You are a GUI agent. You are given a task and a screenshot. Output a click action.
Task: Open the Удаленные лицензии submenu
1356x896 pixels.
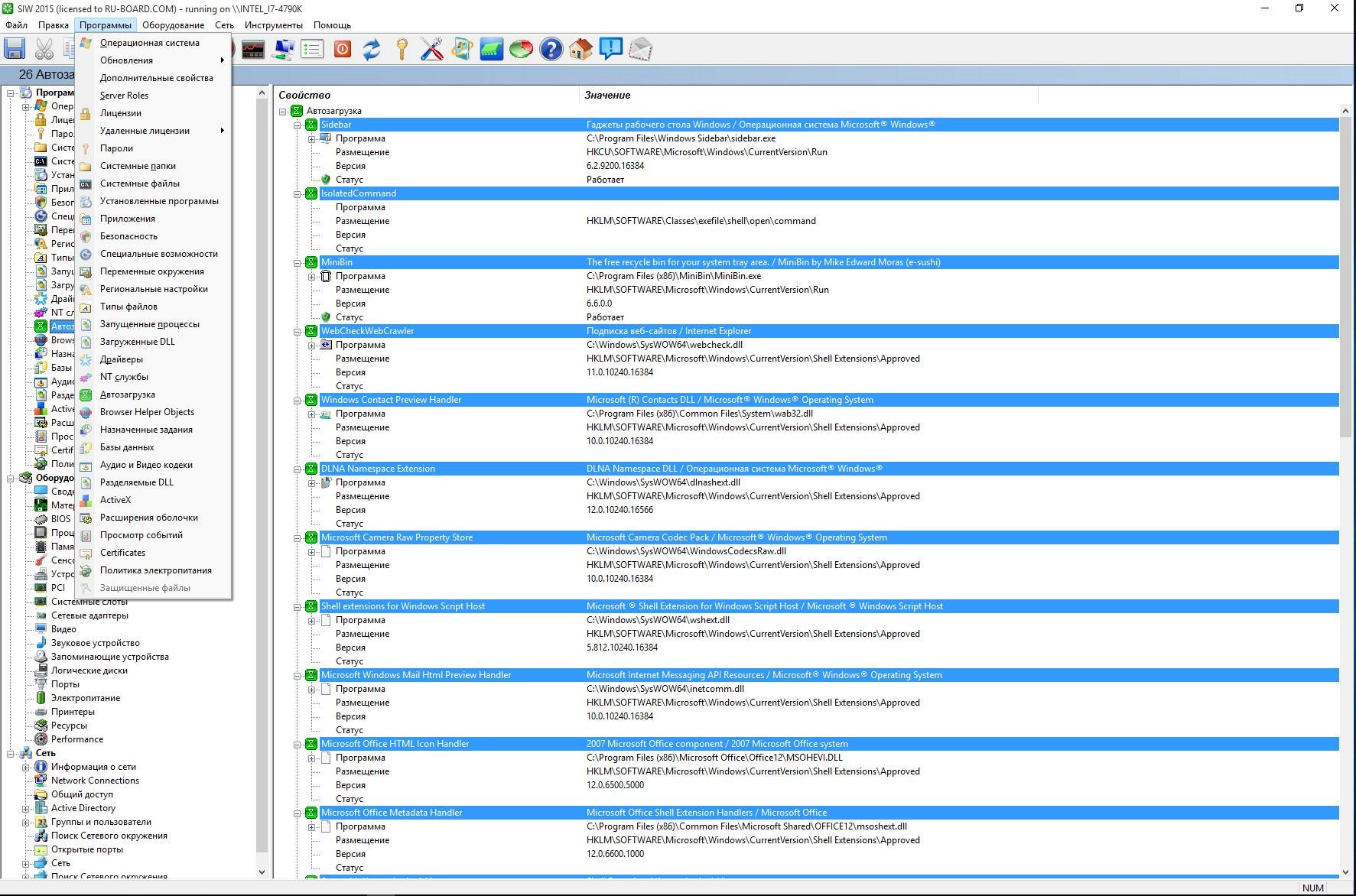153,131
